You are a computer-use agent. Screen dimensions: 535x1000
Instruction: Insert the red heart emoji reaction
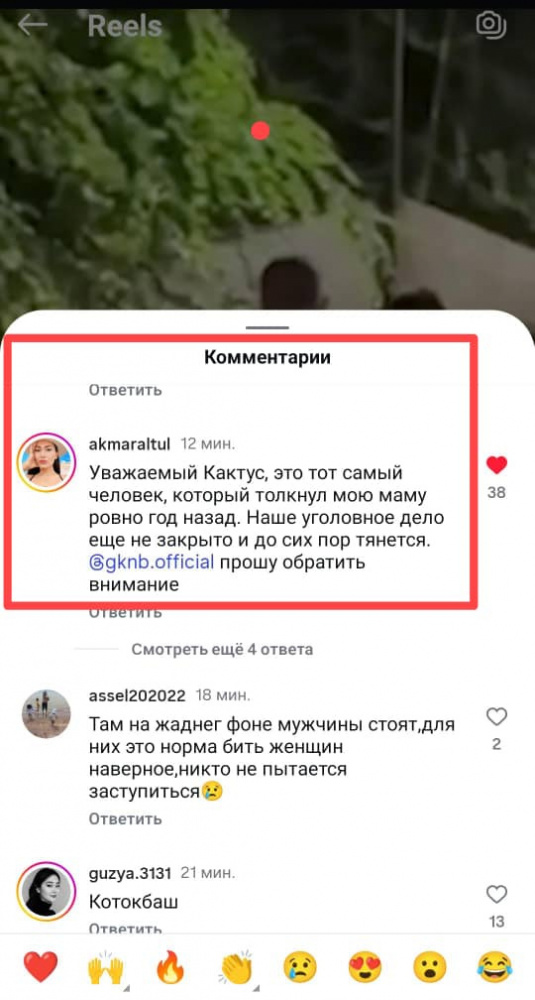pyautogui.click(x=41, y=967)
